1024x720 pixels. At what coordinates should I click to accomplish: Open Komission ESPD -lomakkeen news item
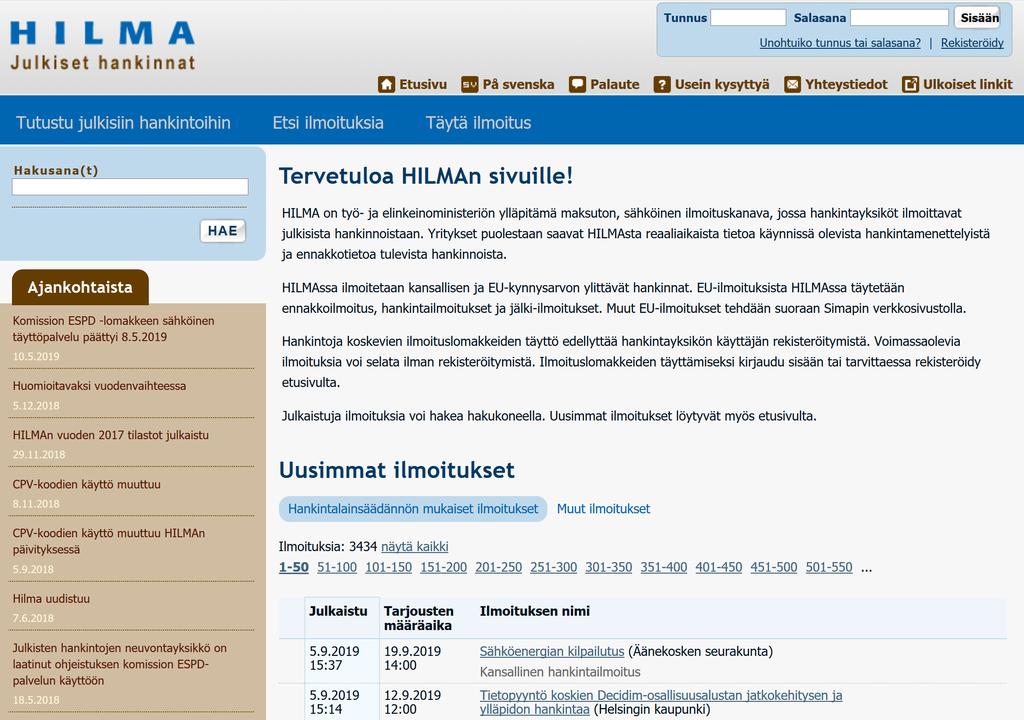pyautogui.click(x=114, y=329)
